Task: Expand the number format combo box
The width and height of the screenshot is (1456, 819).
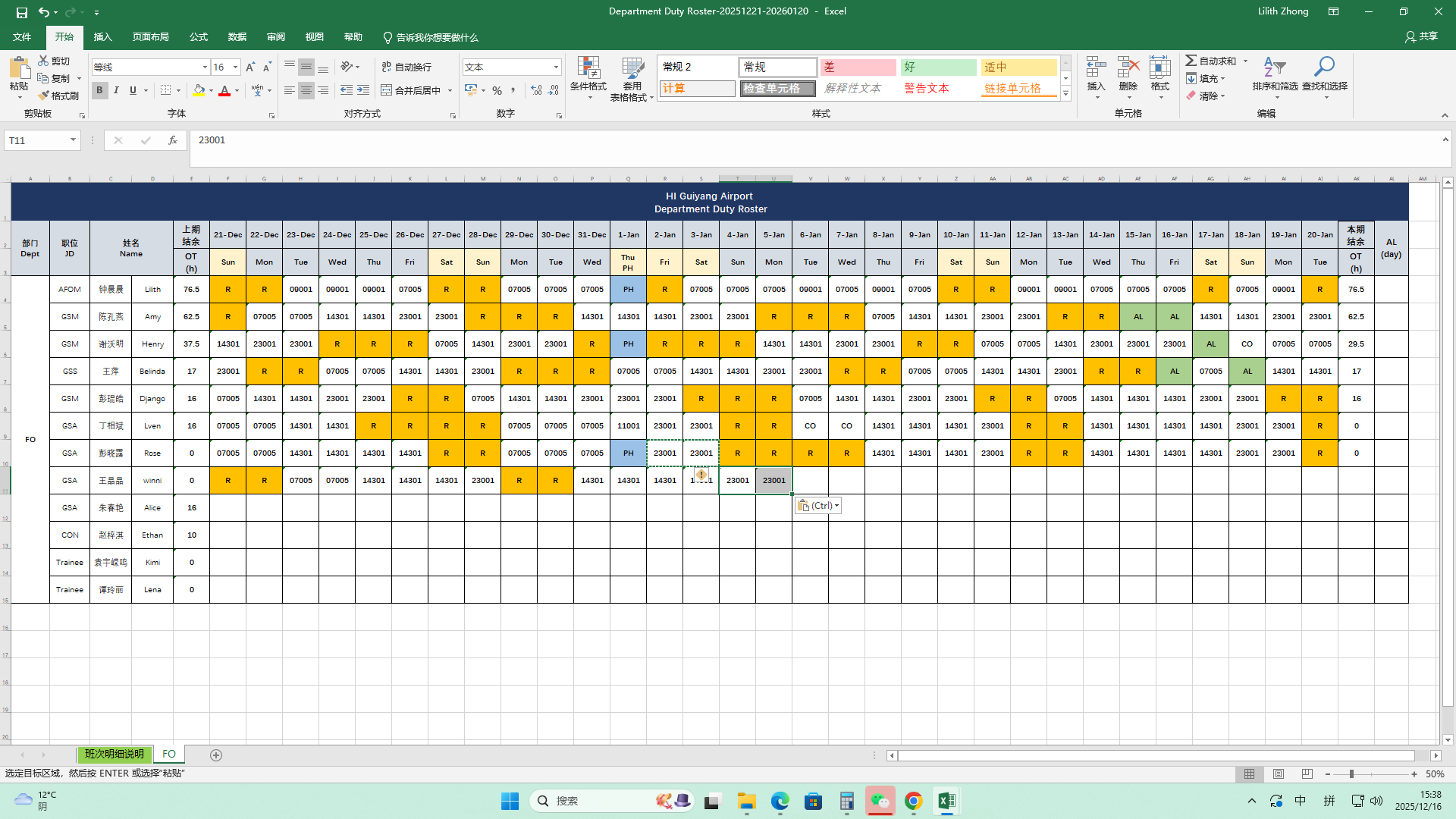Action: click(556, 67)
